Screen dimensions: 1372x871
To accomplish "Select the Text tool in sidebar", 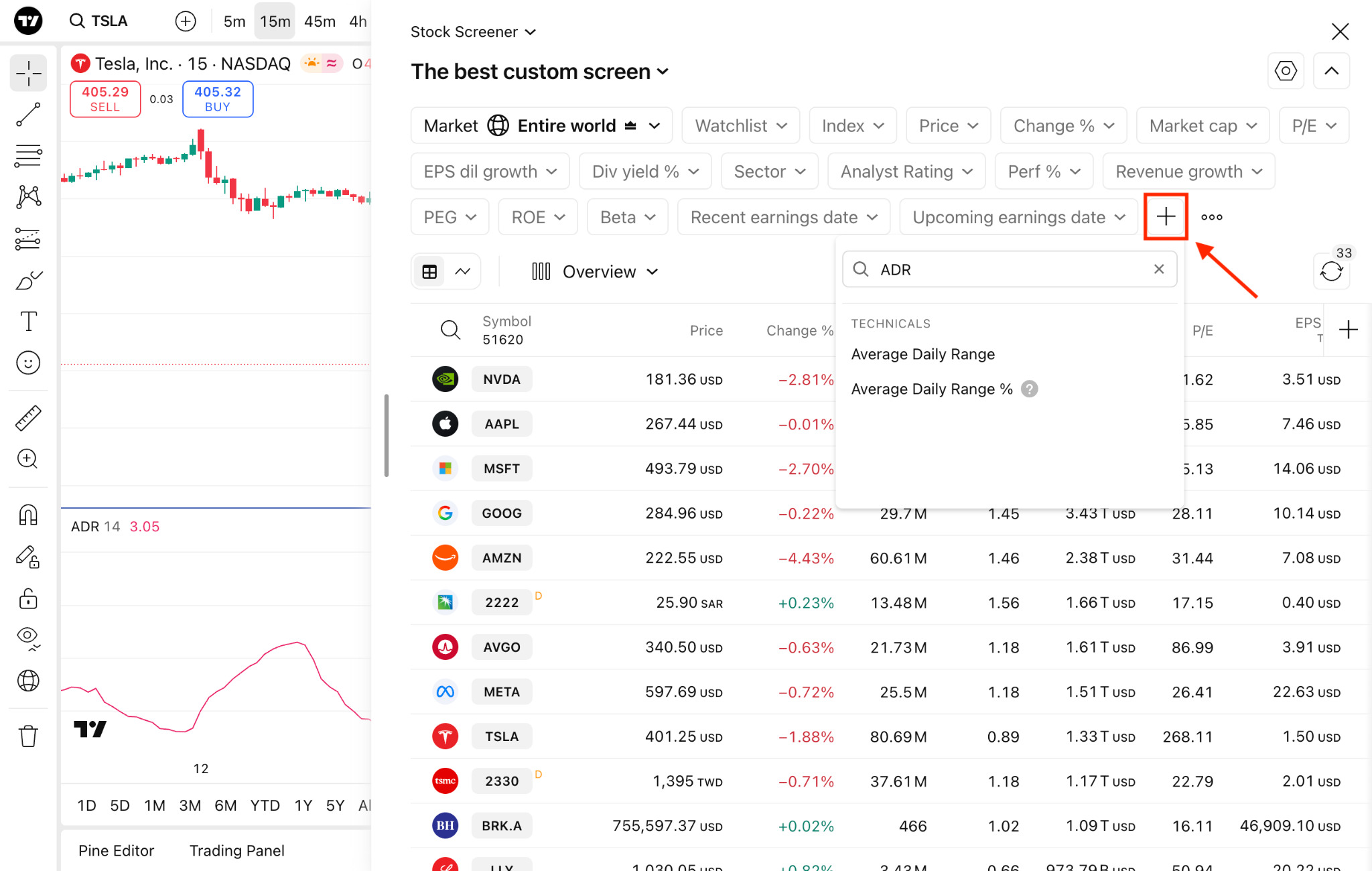I will click(x=28, y=322).
